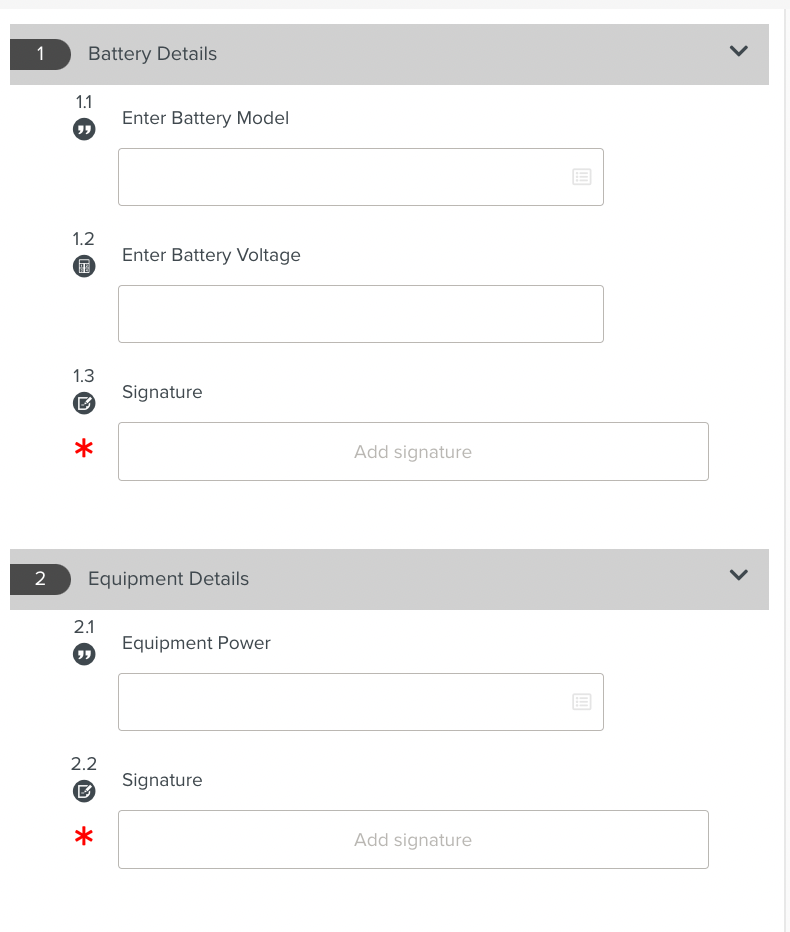Click the Battery Details section header
Screen dimensions: 790x932
(x=151, y=54)
